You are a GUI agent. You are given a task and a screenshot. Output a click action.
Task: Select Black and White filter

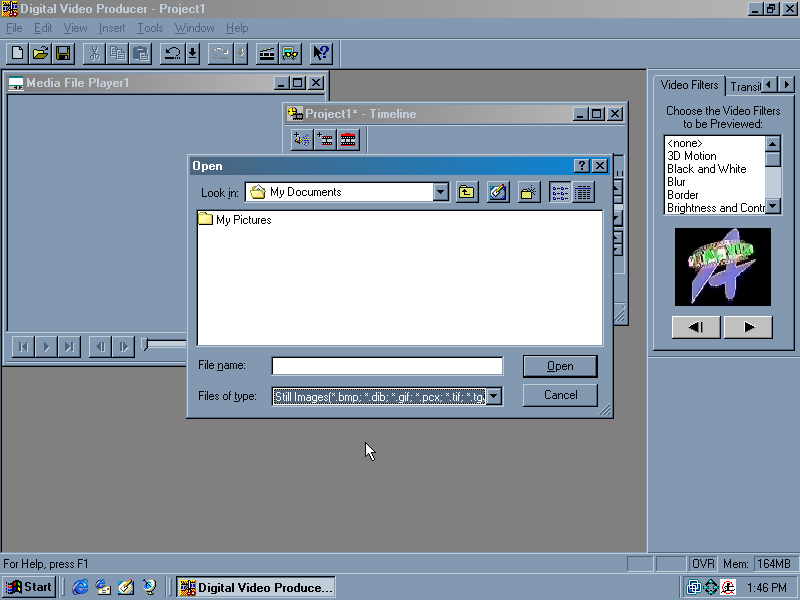(707, 169)
